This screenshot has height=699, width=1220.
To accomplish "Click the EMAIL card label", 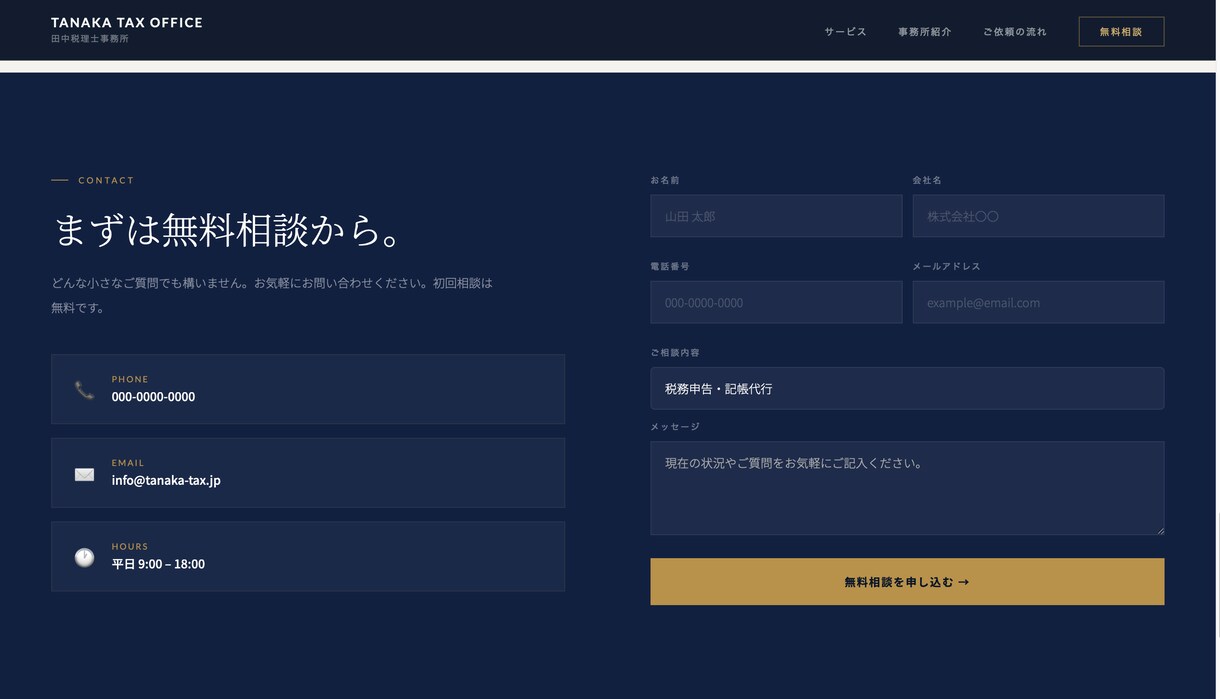I will click(x=128, y=463).
